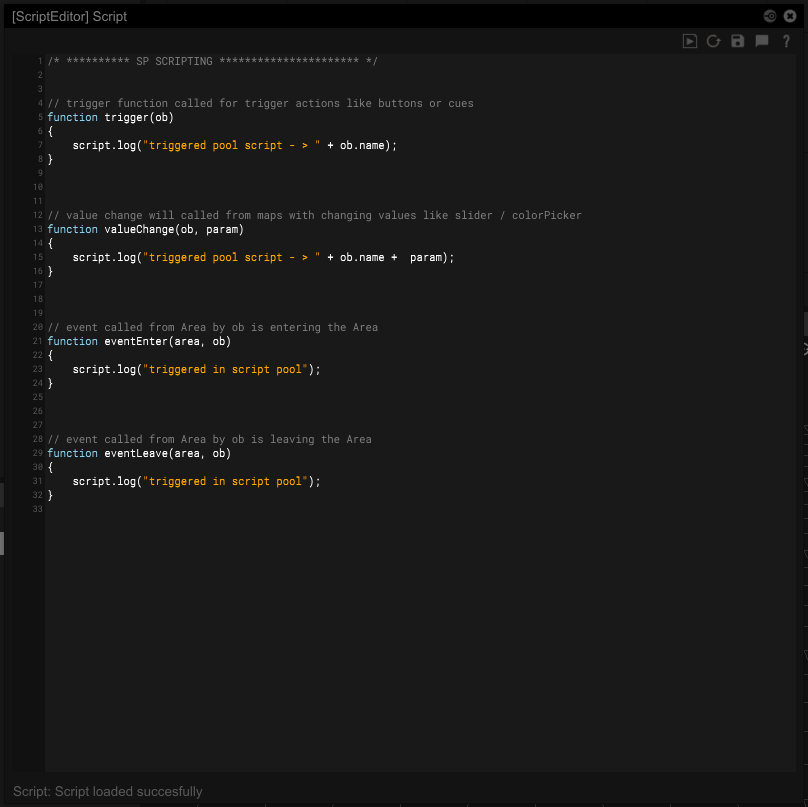
Task: Click line number 1 in the gutter
Action: (x=38, y=61)
